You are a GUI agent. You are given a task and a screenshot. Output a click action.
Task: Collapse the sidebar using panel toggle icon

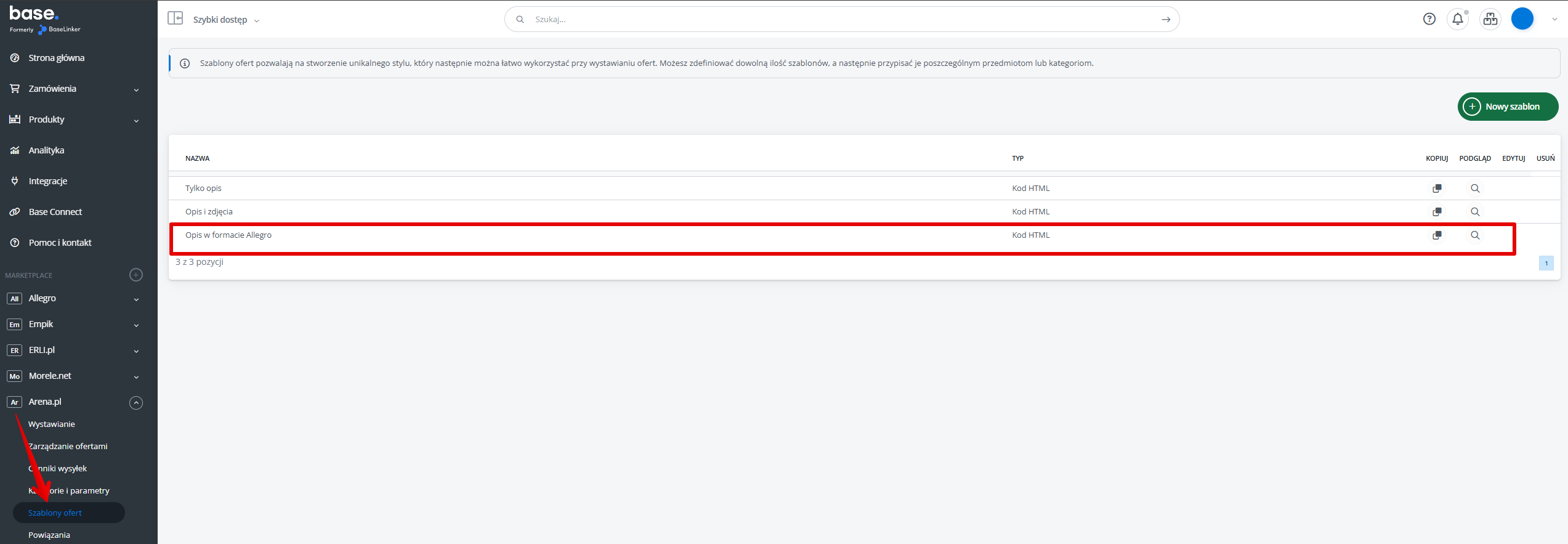176,18
